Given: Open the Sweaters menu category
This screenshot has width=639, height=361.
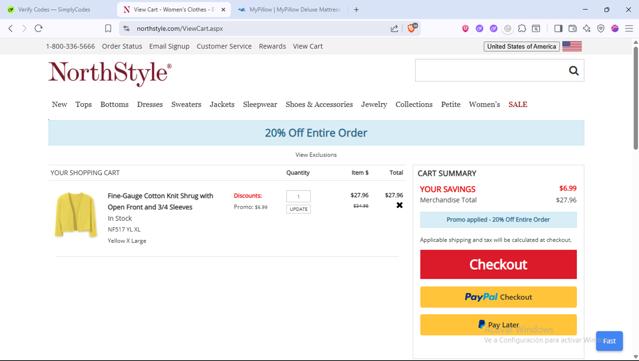Looking at the screenshot, I should pyautogui.click(x=186, y=104).
